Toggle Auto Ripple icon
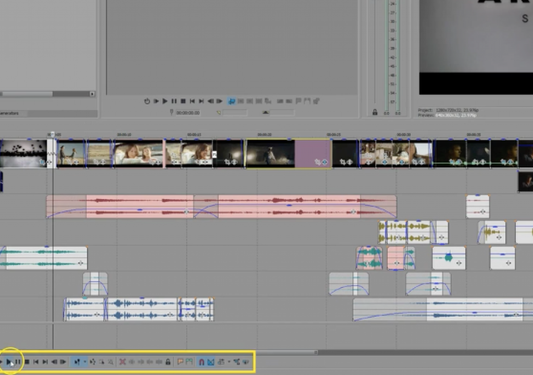Screen dimensions: 533x375 (x=221, y=362)
